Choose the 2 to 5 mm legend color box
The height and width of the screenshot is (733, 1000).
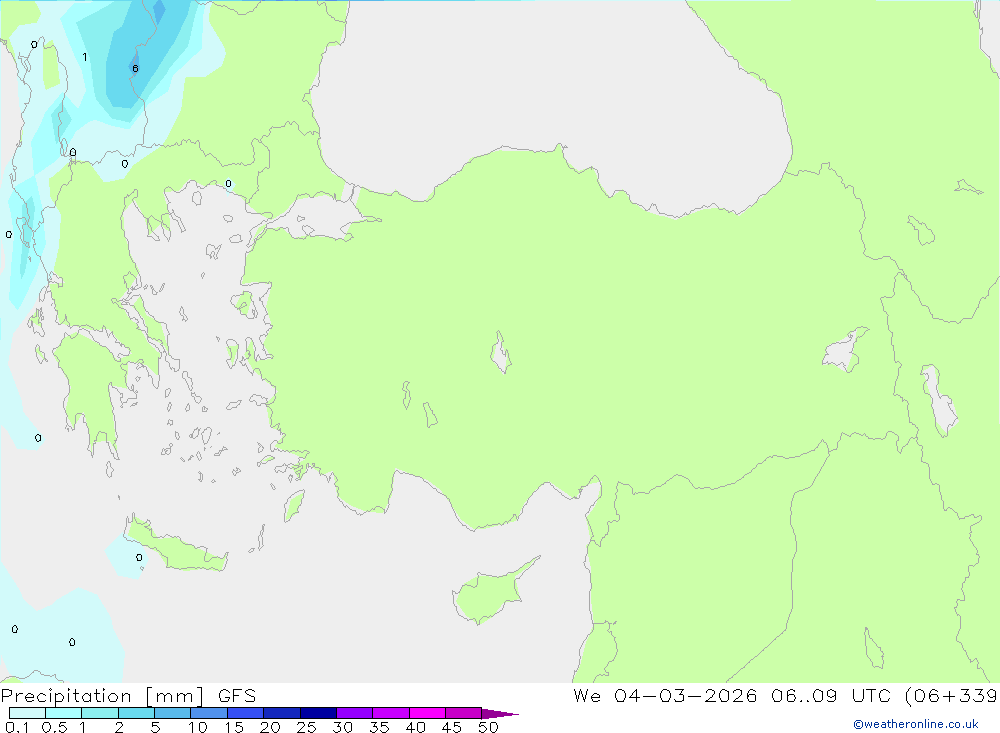pyautogui.click(x=136, y=713)
